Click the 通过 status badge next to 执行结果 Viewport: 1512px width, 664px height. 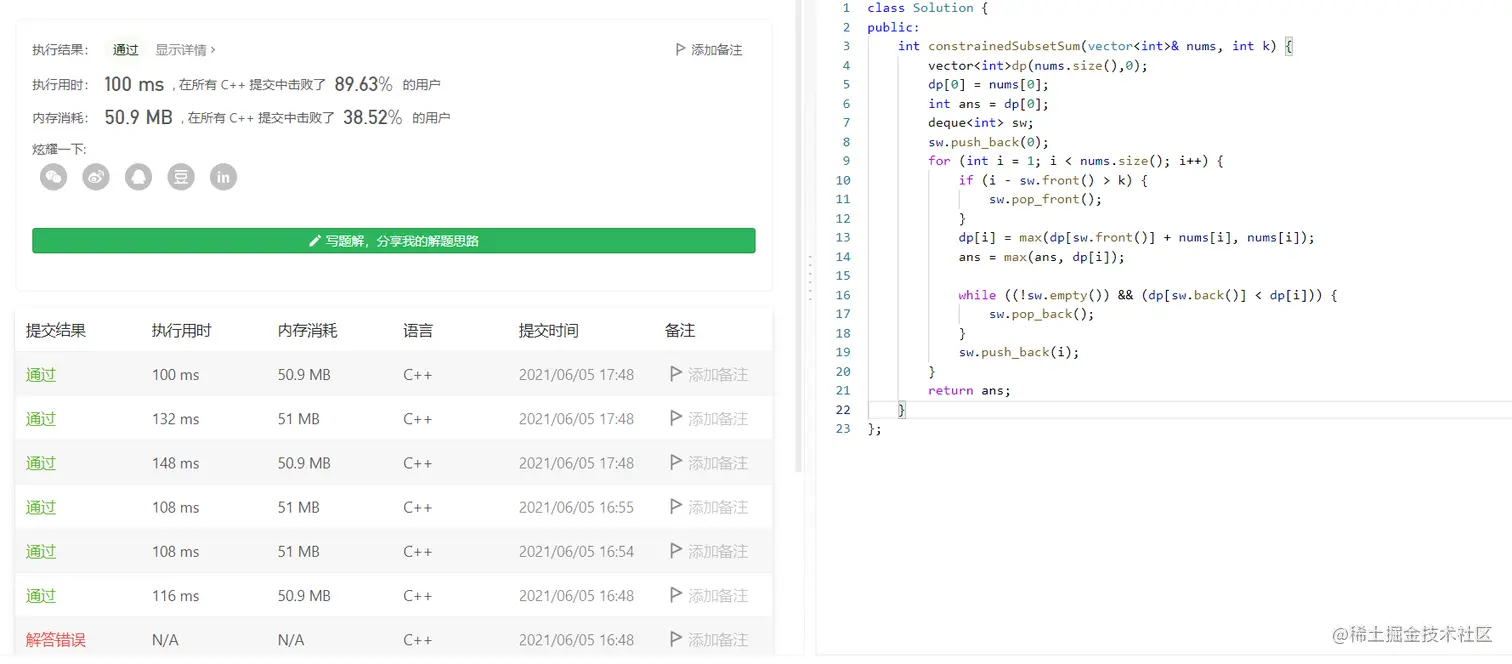126,49
